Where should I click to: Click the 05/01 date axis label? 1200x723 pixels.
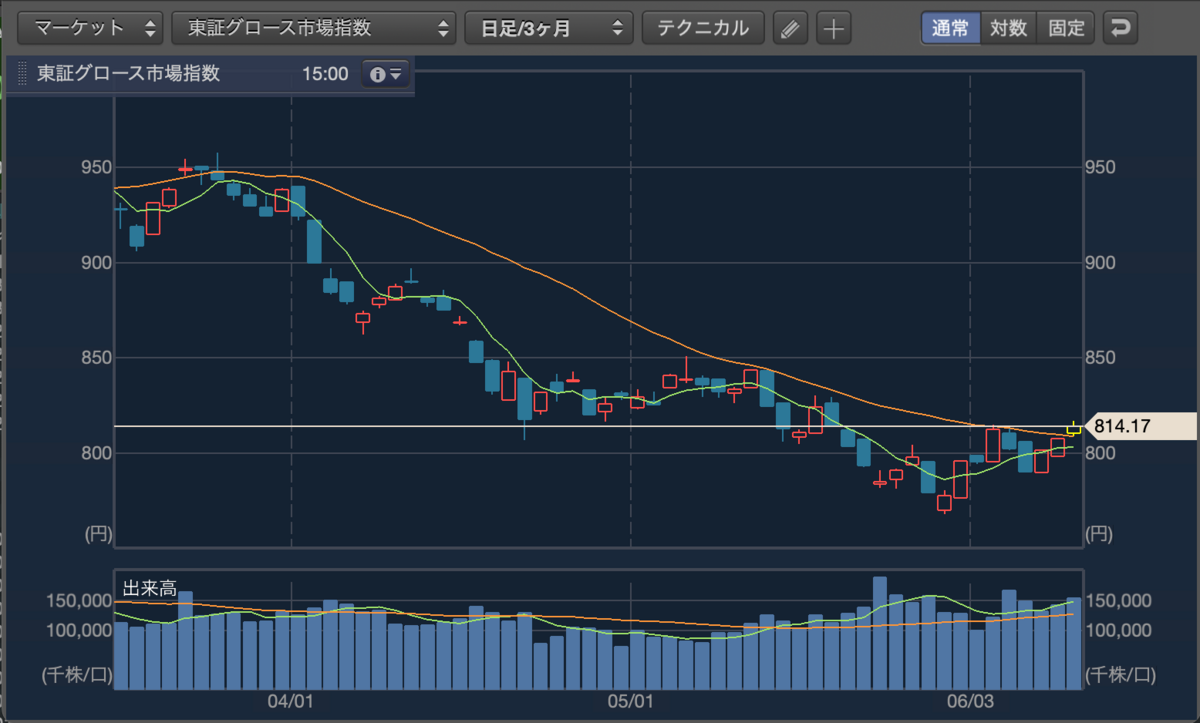[631, 702]
